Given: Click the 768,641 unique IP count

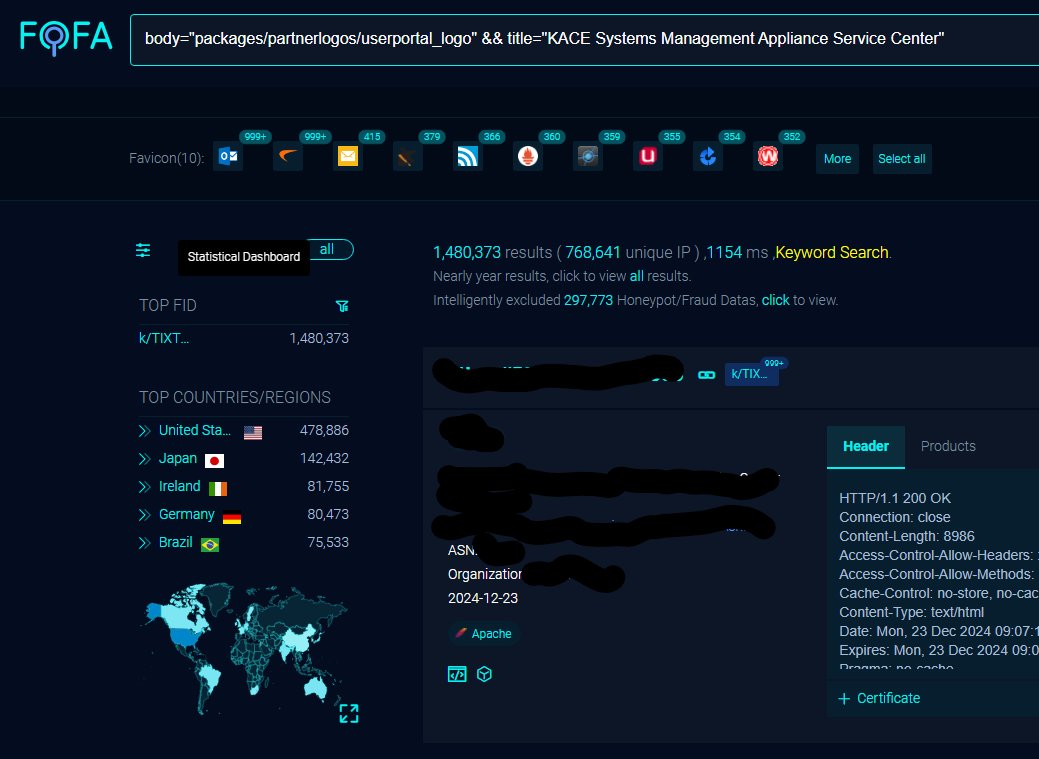Looking at the screenshot, I should (x=592, y=253).
